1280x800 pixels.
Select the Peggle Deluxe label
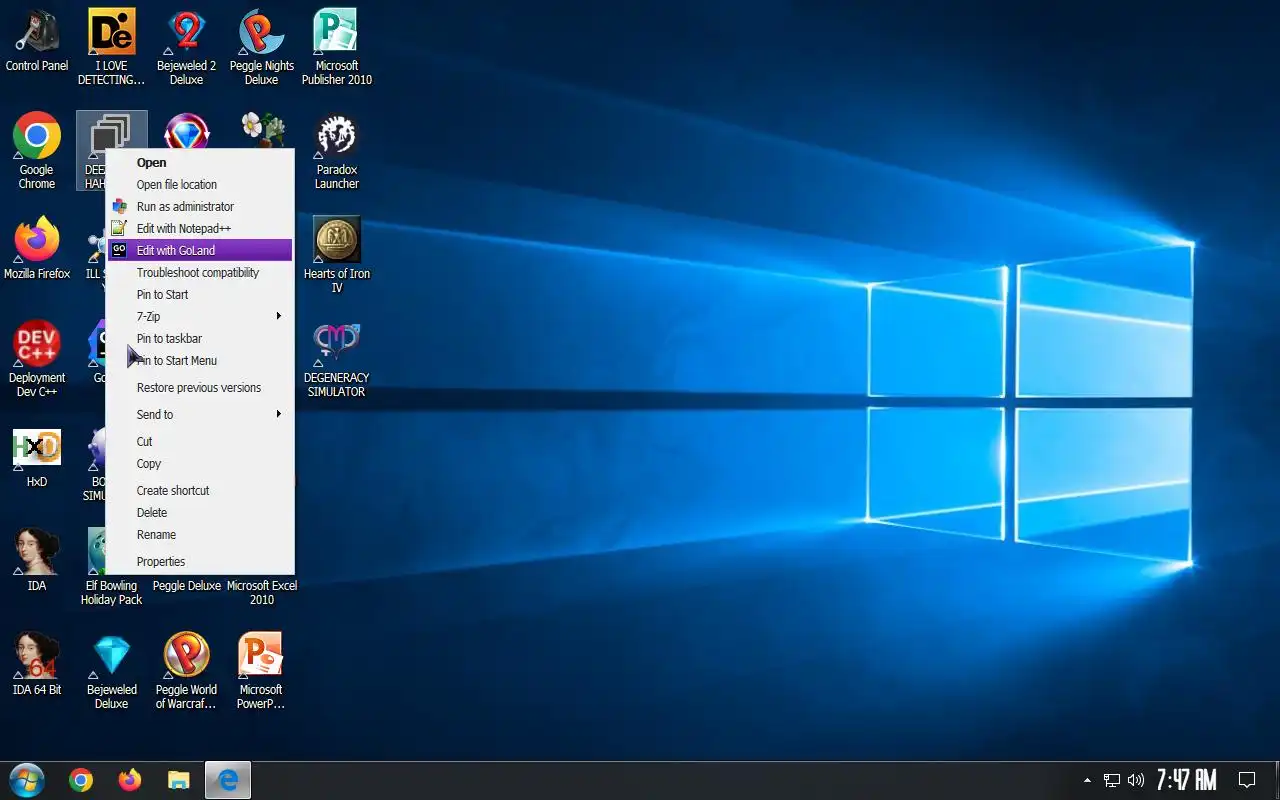click(x=186, y=586)
